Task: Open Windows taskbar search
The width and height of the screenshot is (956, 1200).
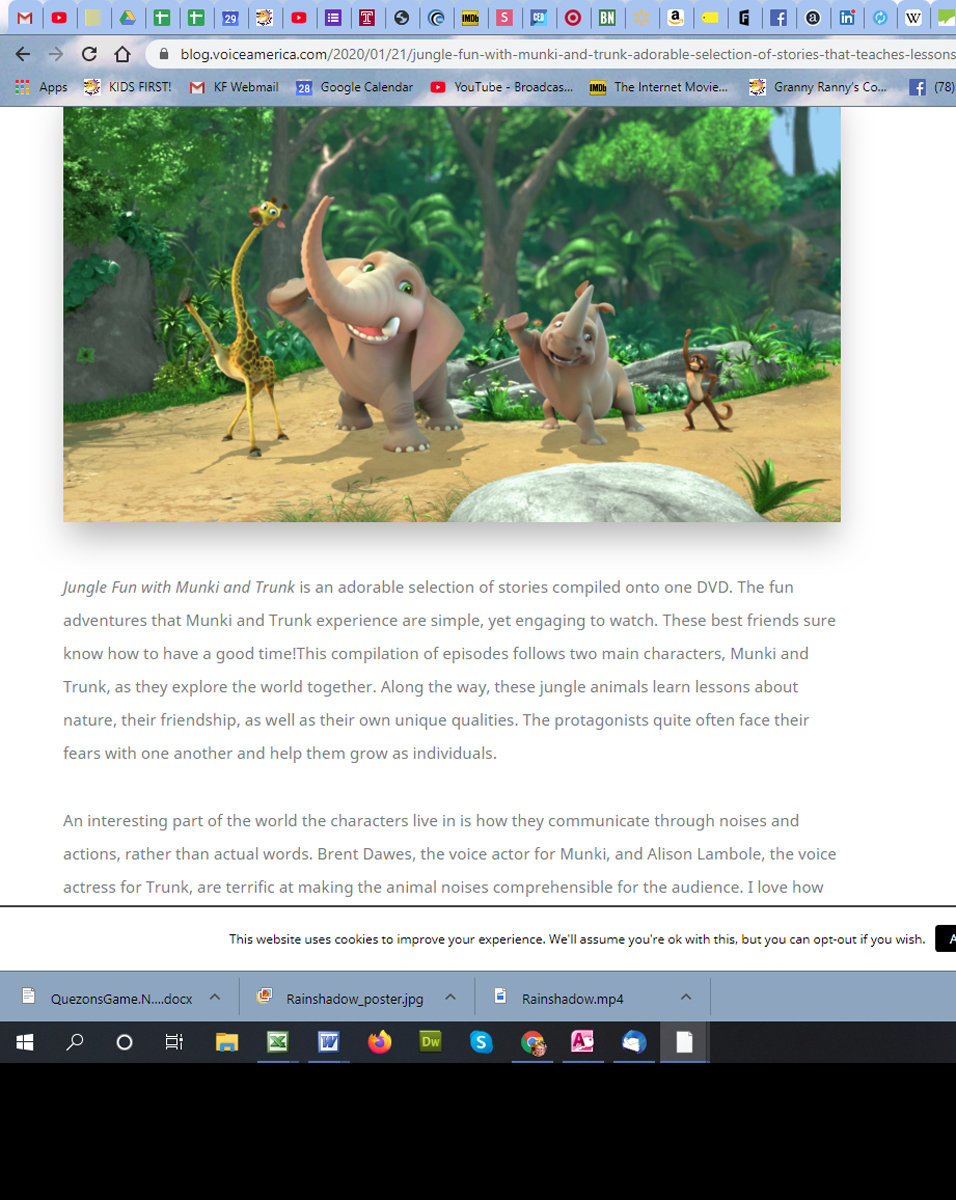Action: (75, 1042)
